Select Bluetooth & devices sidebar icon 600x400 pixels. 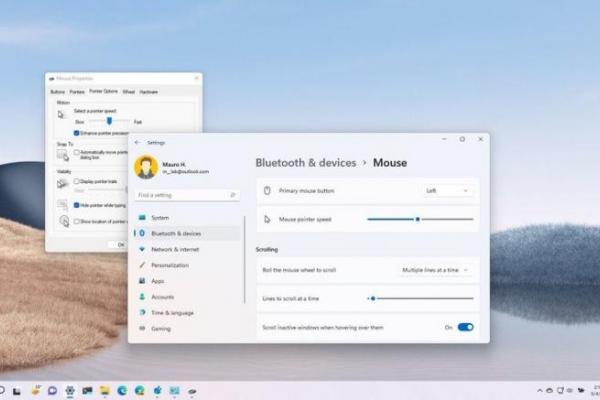click(142, 233)
